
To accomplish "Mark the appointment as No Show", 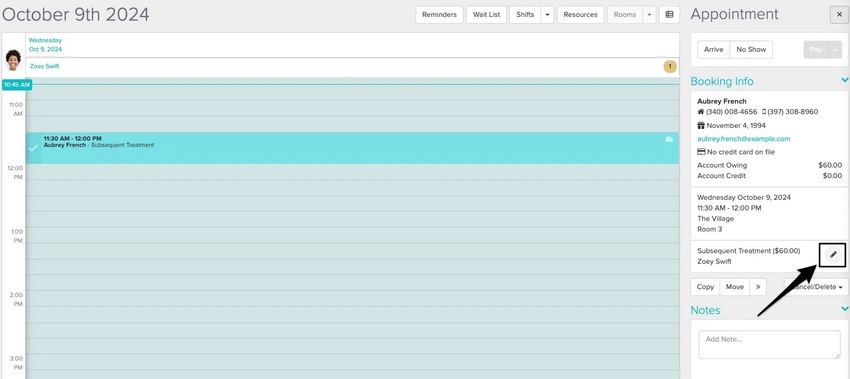I will click(751, 49).
